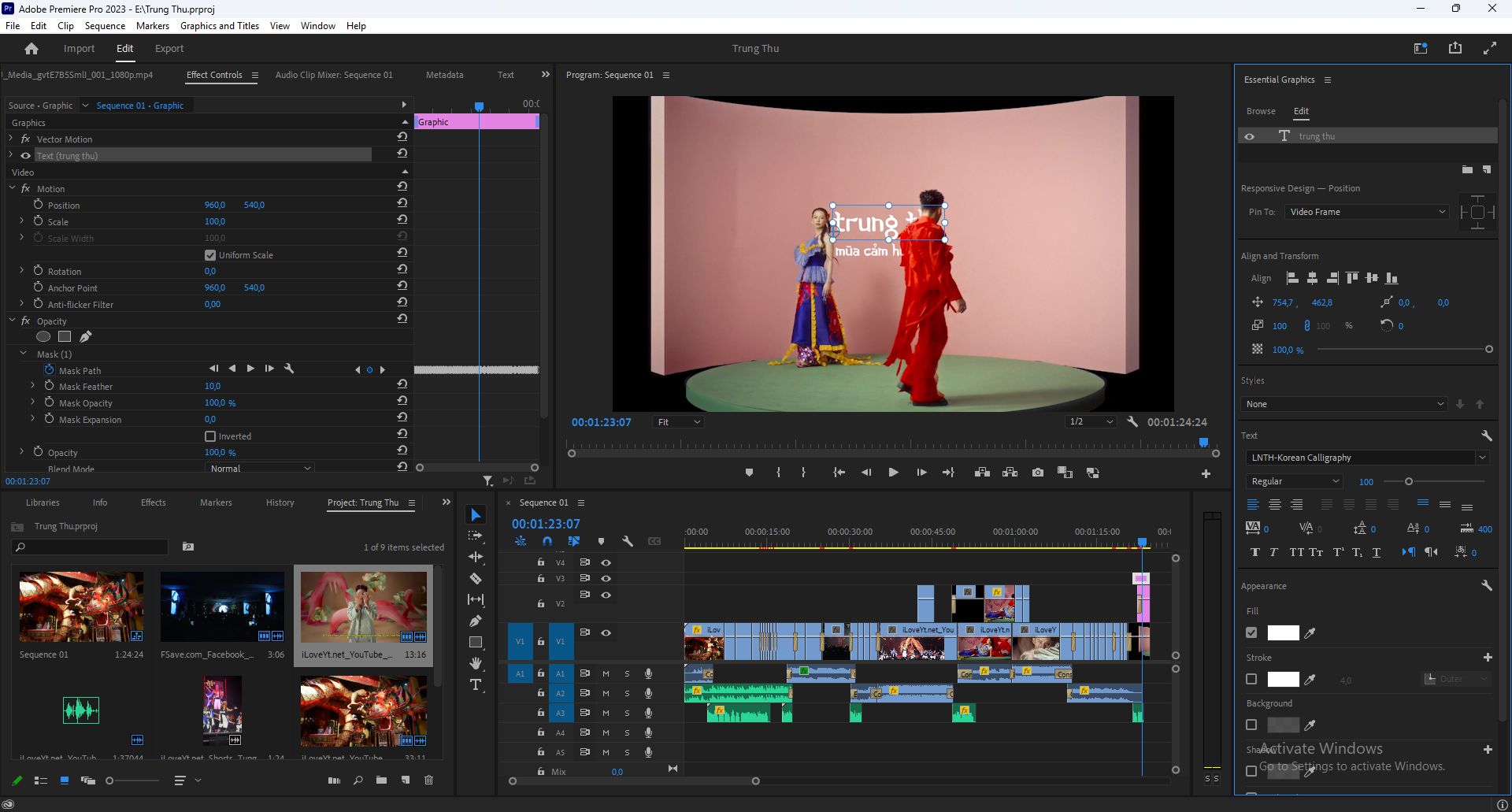Screen dimensions: 1512x812
Task: Toggle Uniform Scale checkbox
Action: coord(210,255)
